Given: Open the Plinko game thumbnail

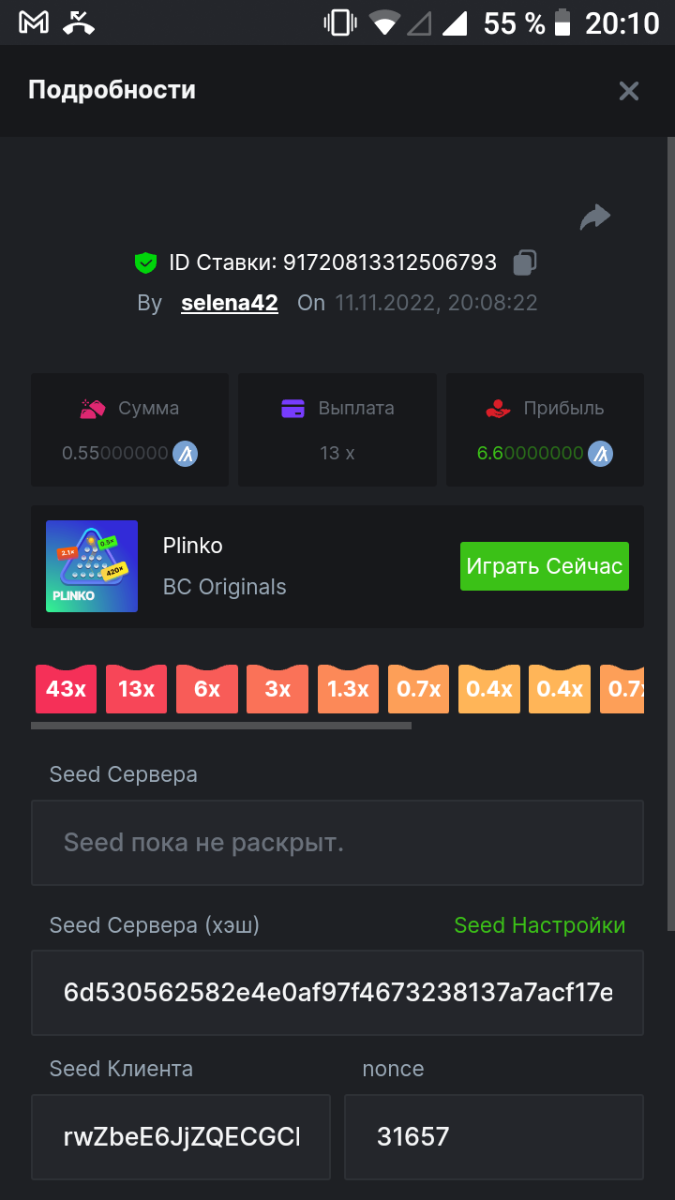Looking at the screenshot, I should (92, 566).
